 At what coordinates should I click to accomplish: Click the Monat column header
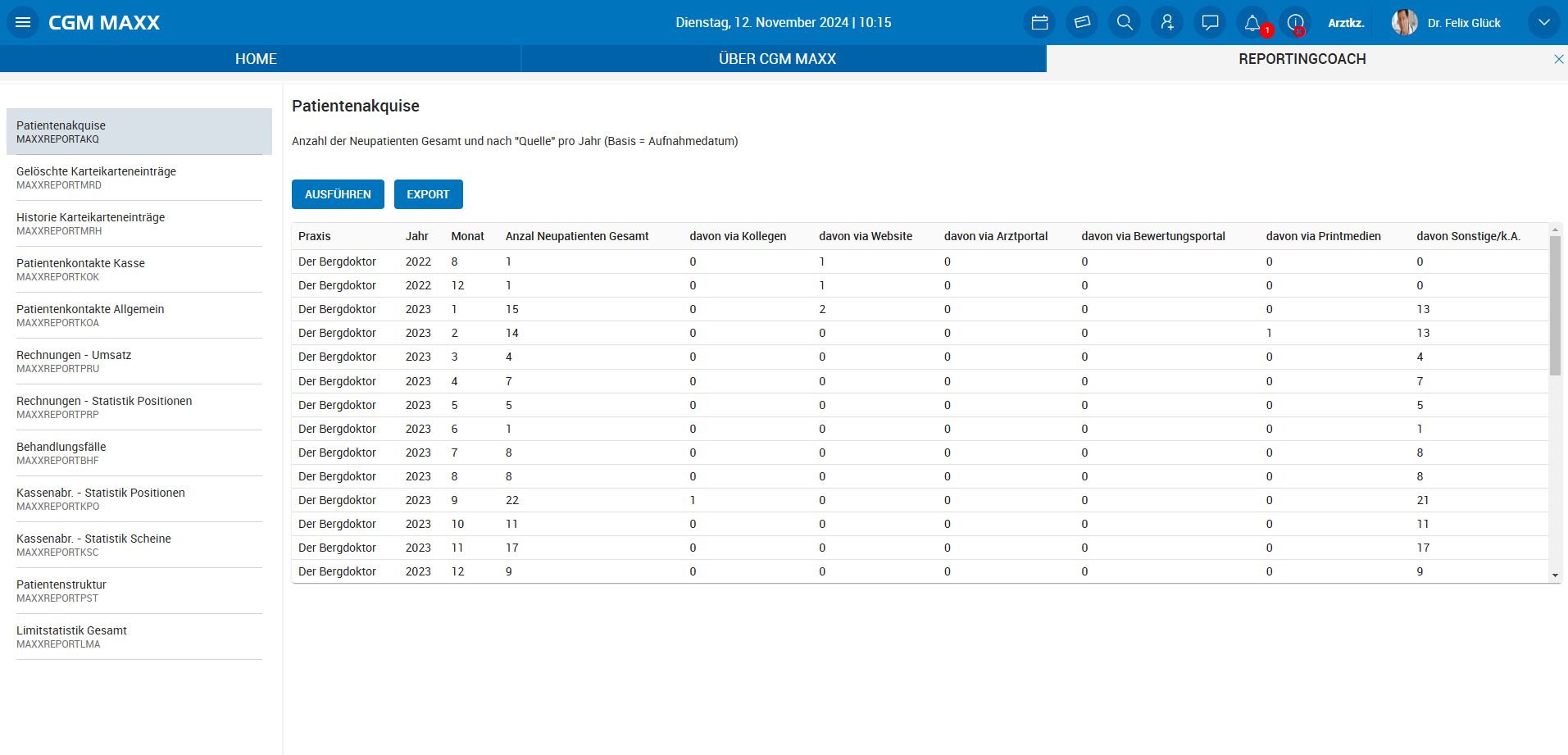point(467,236)
